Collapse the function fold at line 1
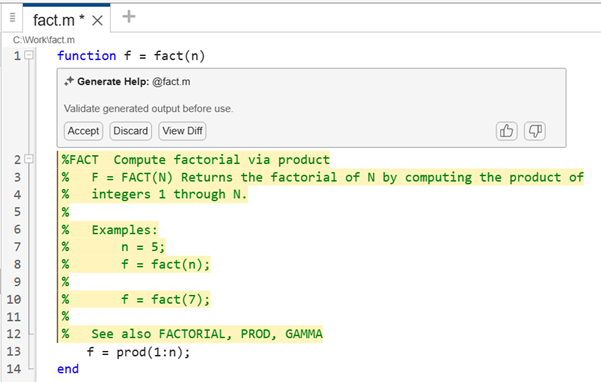The height and width of the screenshot is (382, 601). pyautogui.click(x=29, y=55)
